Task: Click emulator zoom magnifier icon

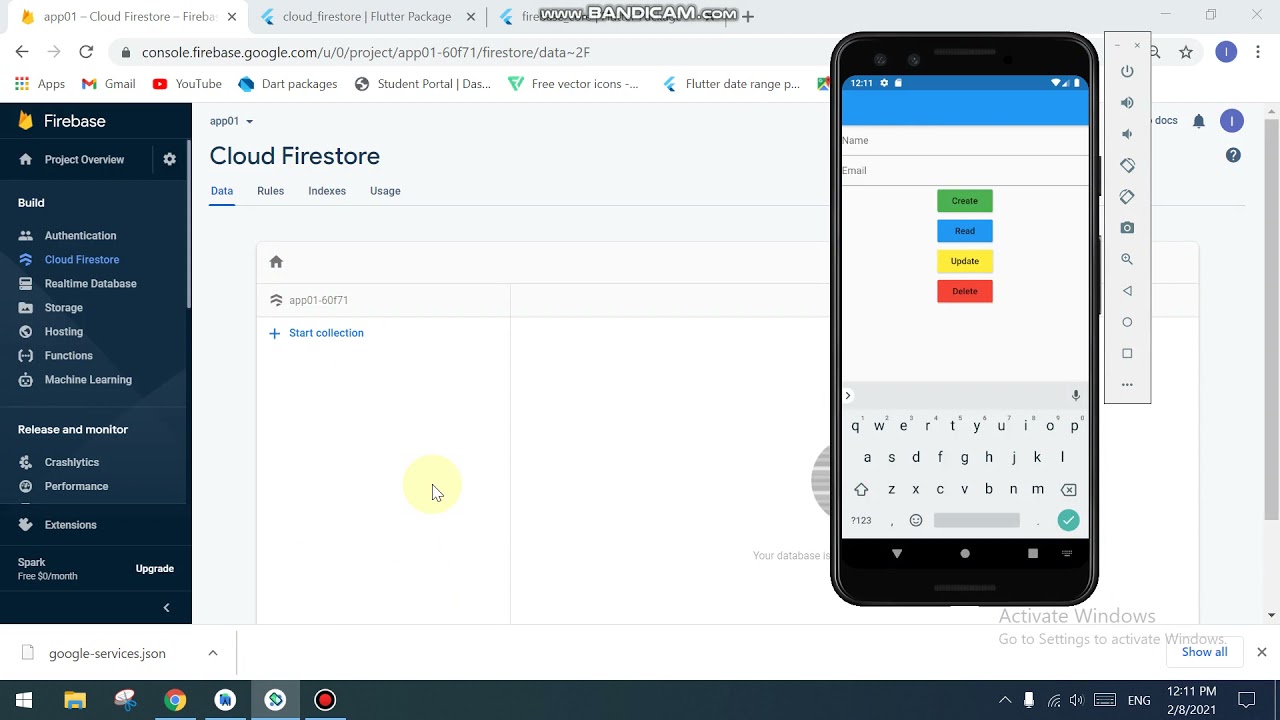Action: tap(1127, 259)
